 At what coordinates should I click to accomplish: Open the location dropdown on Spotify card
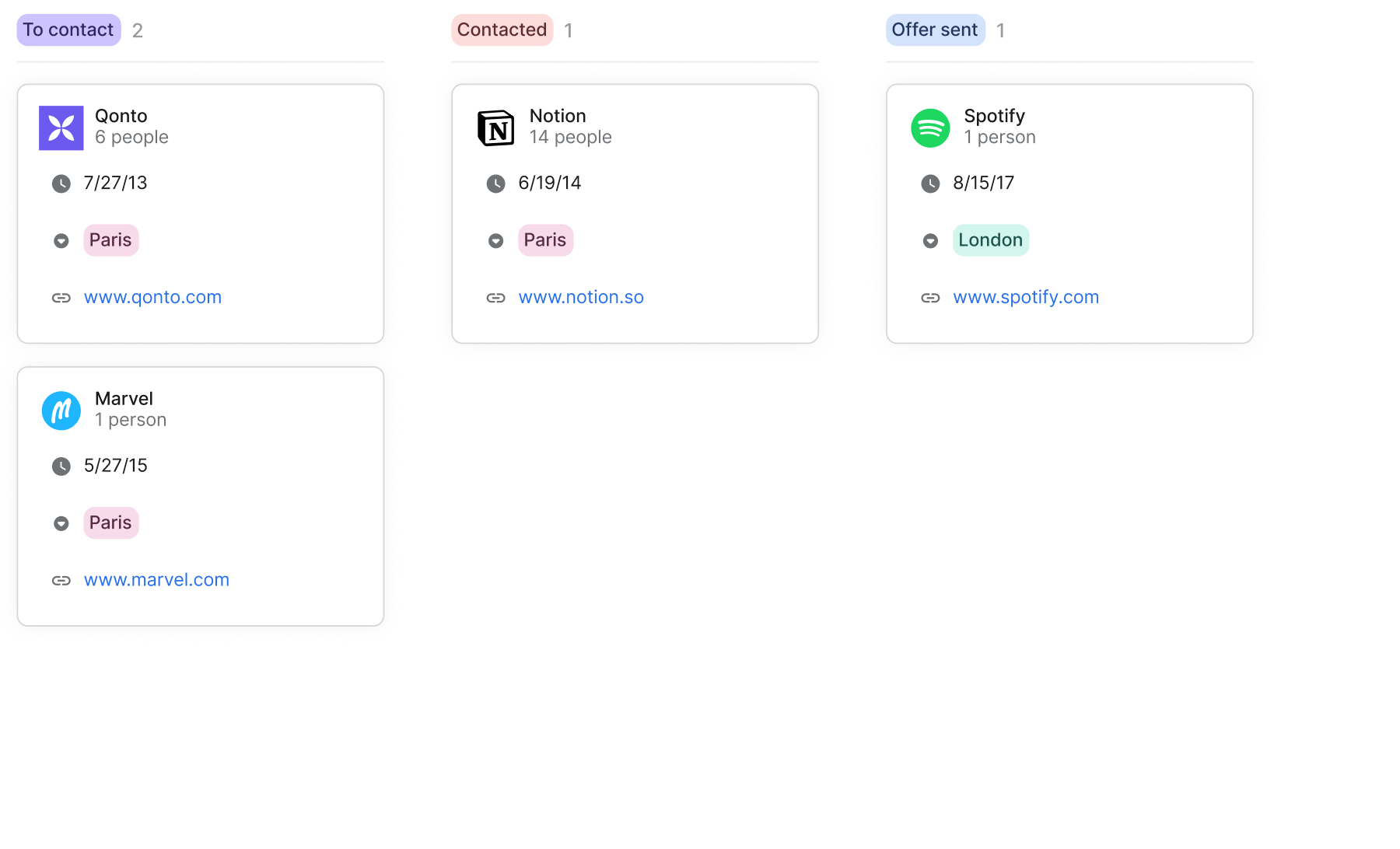[x=930, y=241]
